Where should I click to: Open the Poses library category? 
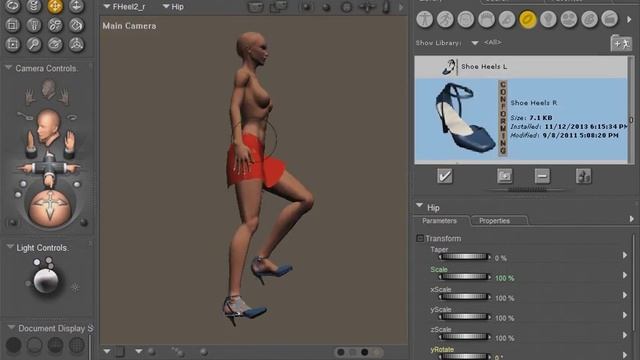coord(445,19)
